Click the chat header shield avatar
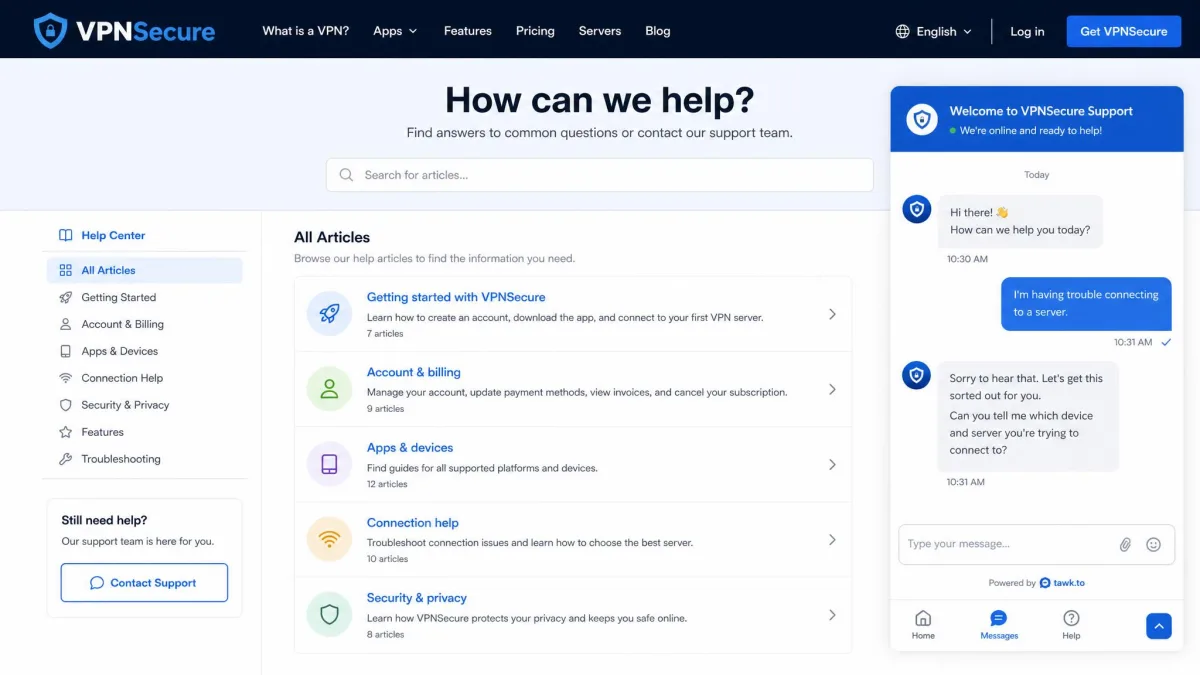 922,120
